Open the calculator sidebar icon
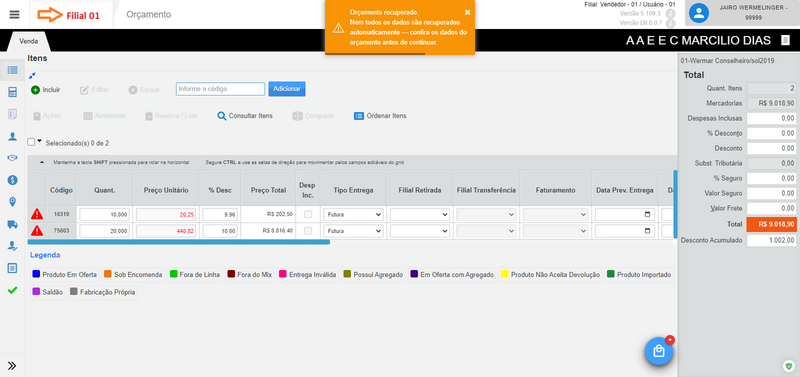 point(13,92)
